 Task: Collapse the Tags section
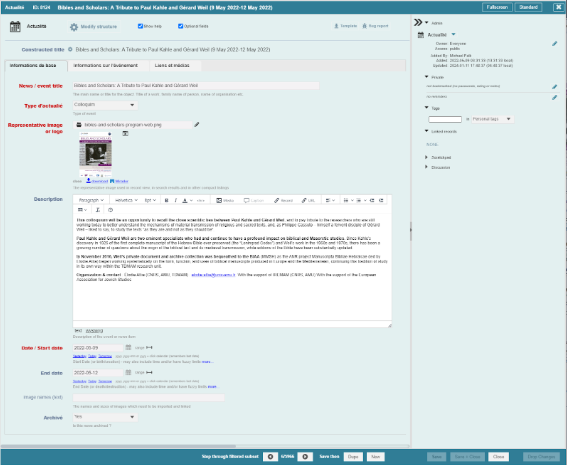pos(426,108)
